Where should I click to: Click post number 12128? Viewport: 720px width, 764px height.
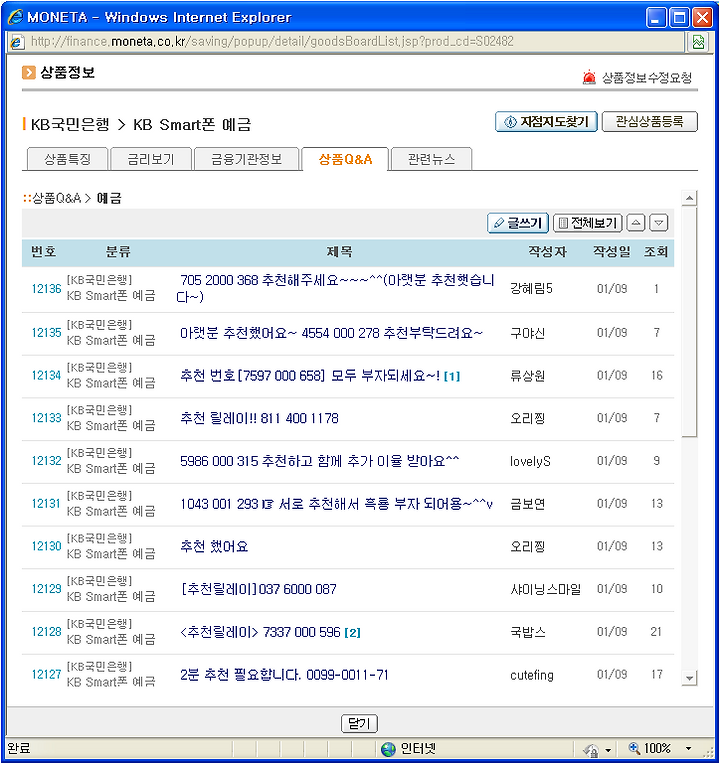click(46, 632)
